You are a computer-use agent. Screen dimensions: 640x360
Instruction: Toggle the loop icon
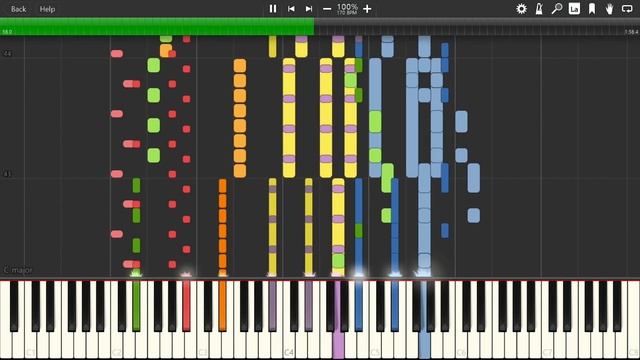[627, 9]
